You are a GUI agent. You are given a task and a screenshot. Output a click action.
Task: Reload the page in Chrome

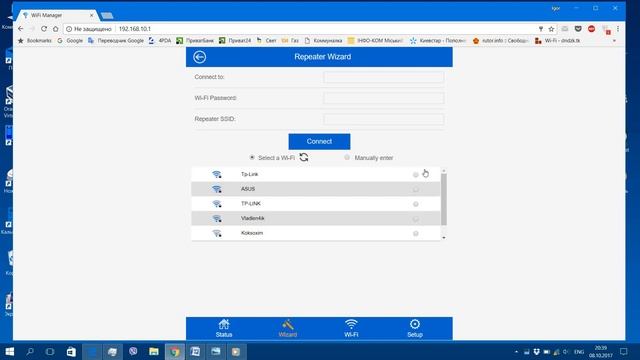click(44, 29)
